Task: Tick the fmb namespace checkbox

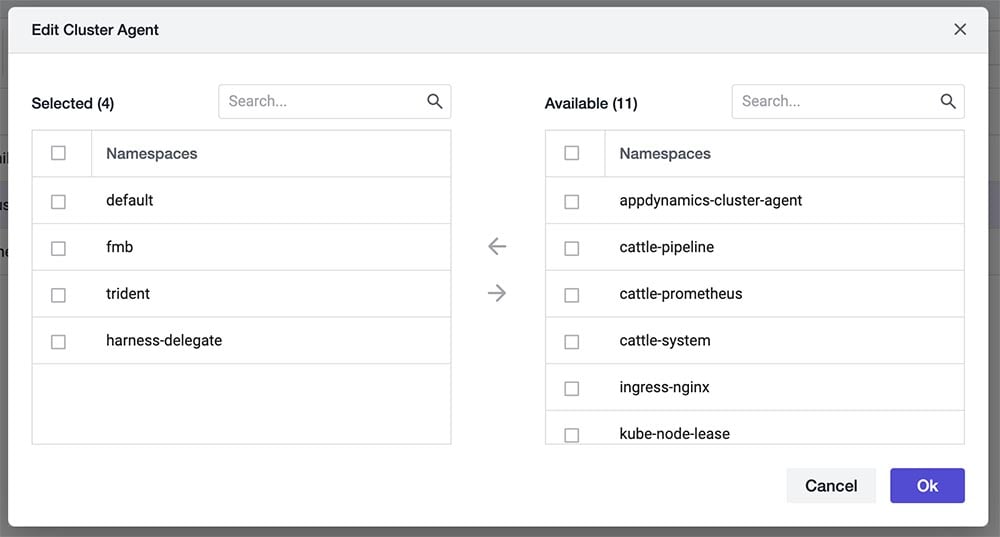Action: [x=58, y=248]
